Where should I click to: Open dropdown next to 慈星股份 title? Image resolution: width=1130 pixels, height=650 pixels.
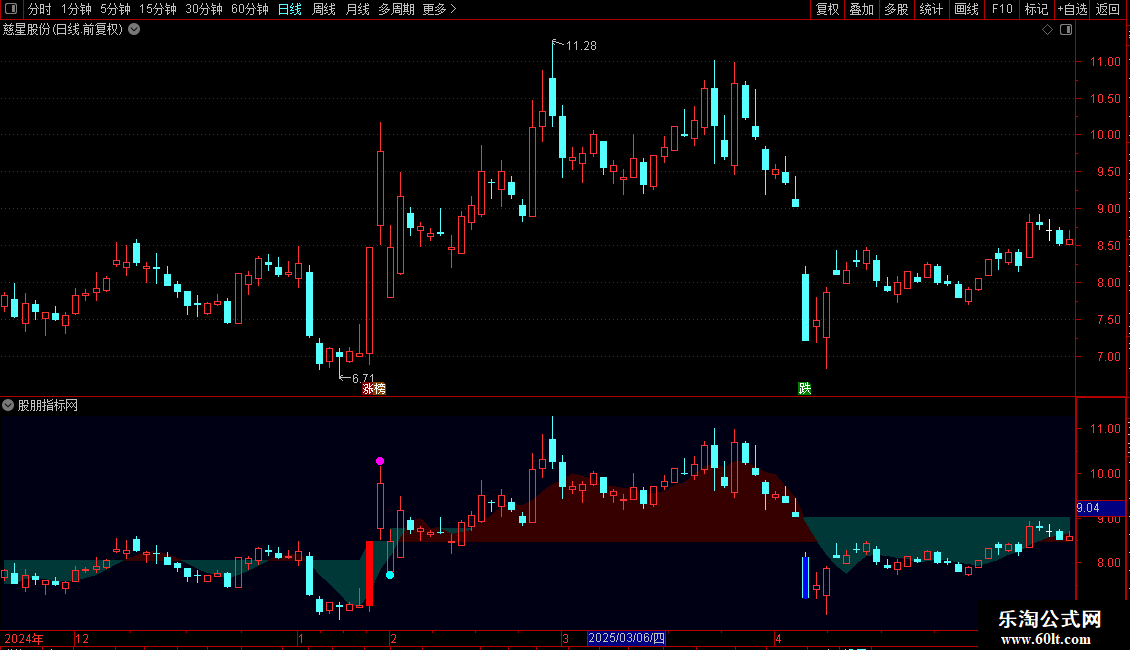[x=134, y=30]
